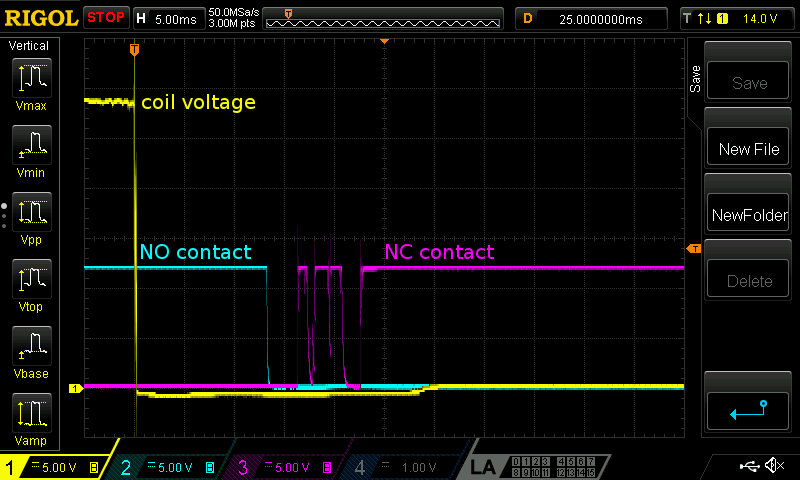Viewport: 800px width, 480px height.
Task: Click the RIGOL logo
Action: click(41, 18)
